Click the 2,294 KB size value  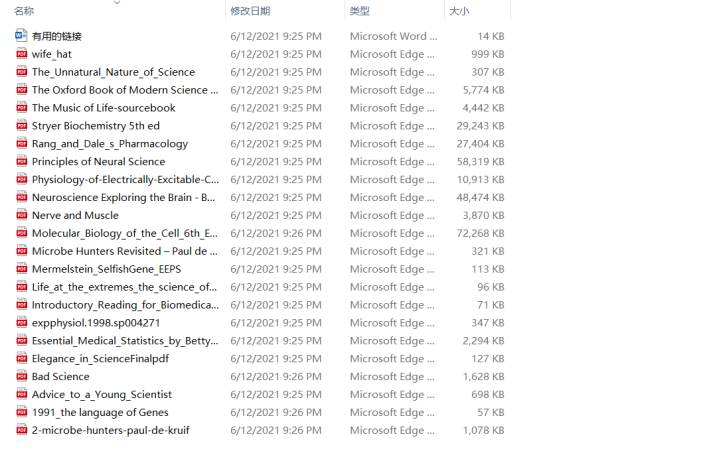(483, 340)
